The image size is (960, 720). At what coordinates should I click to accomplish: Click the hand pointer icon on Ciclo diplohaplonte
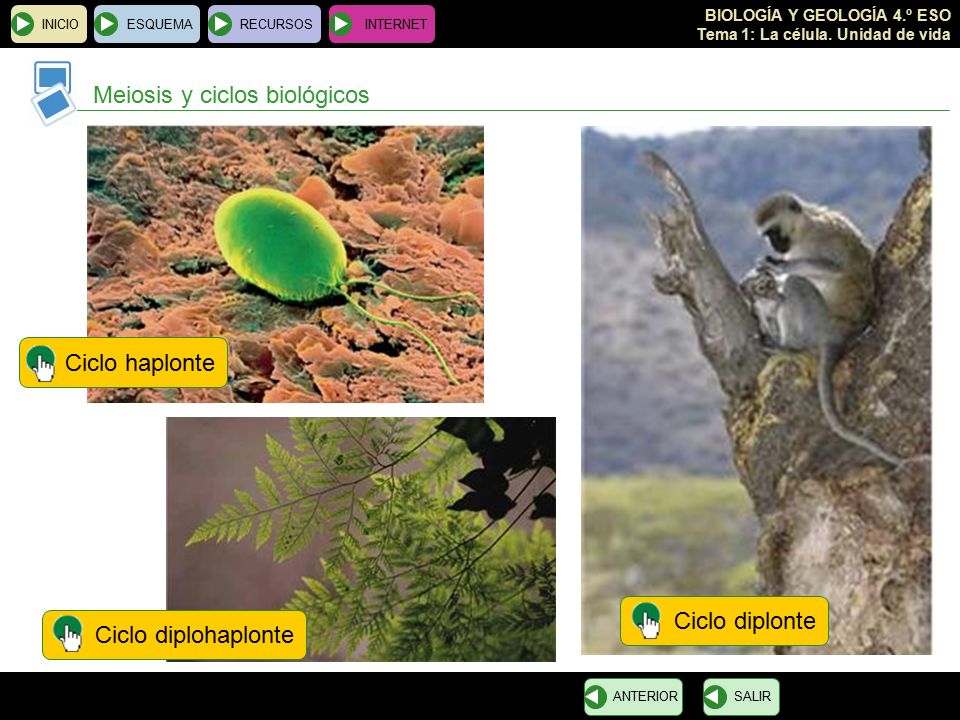coord(68,634)
